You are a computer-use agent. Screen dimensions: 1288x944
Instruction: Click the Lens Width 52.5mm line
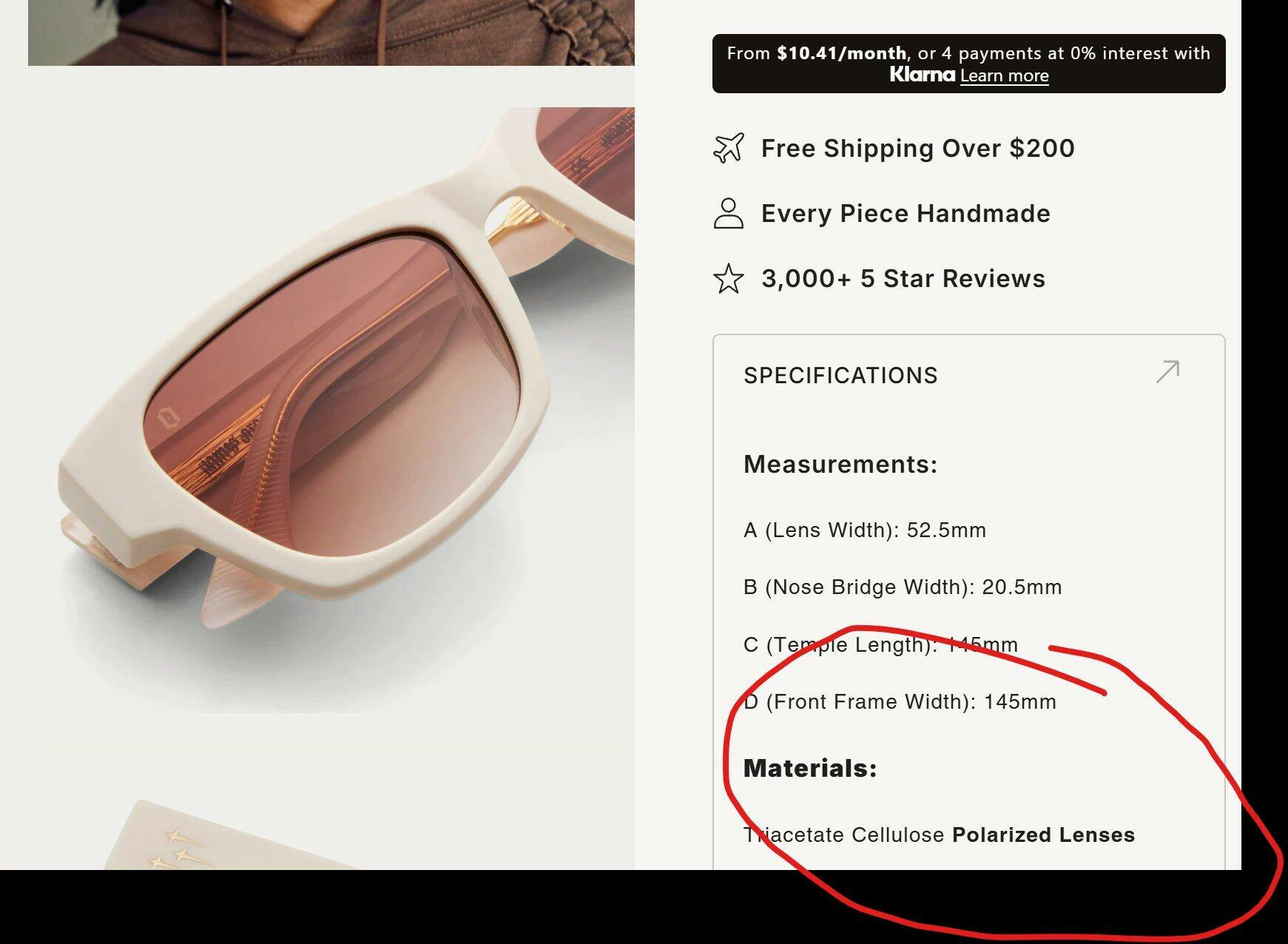[865, 530]
